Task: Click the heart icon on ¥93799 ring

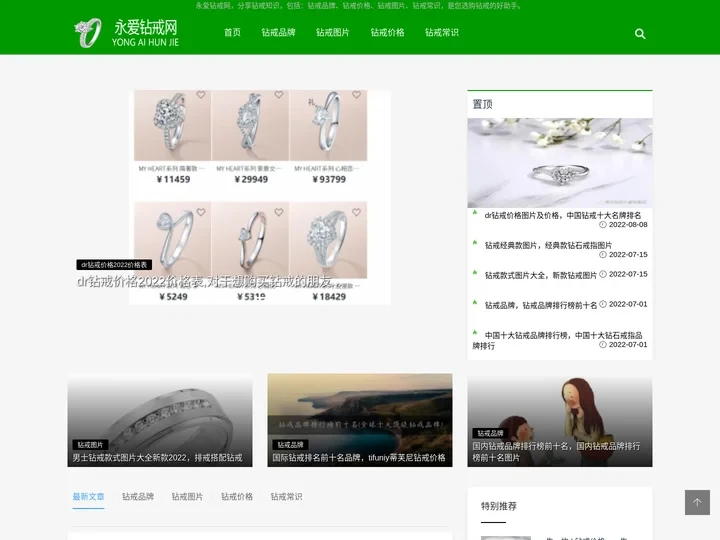Action: click(356, 95)
